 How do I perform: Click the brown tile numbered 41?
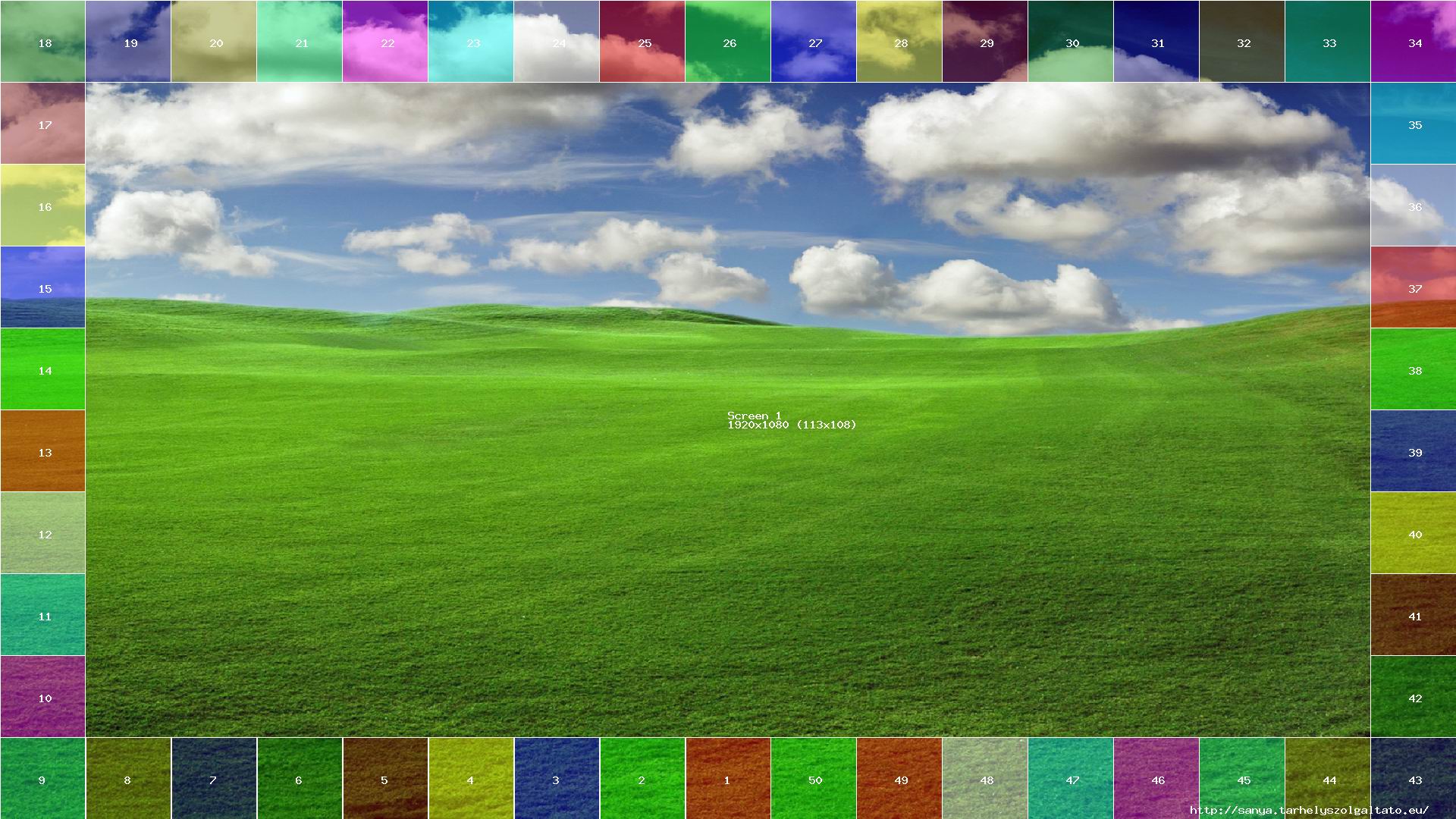pos(1414,614)
